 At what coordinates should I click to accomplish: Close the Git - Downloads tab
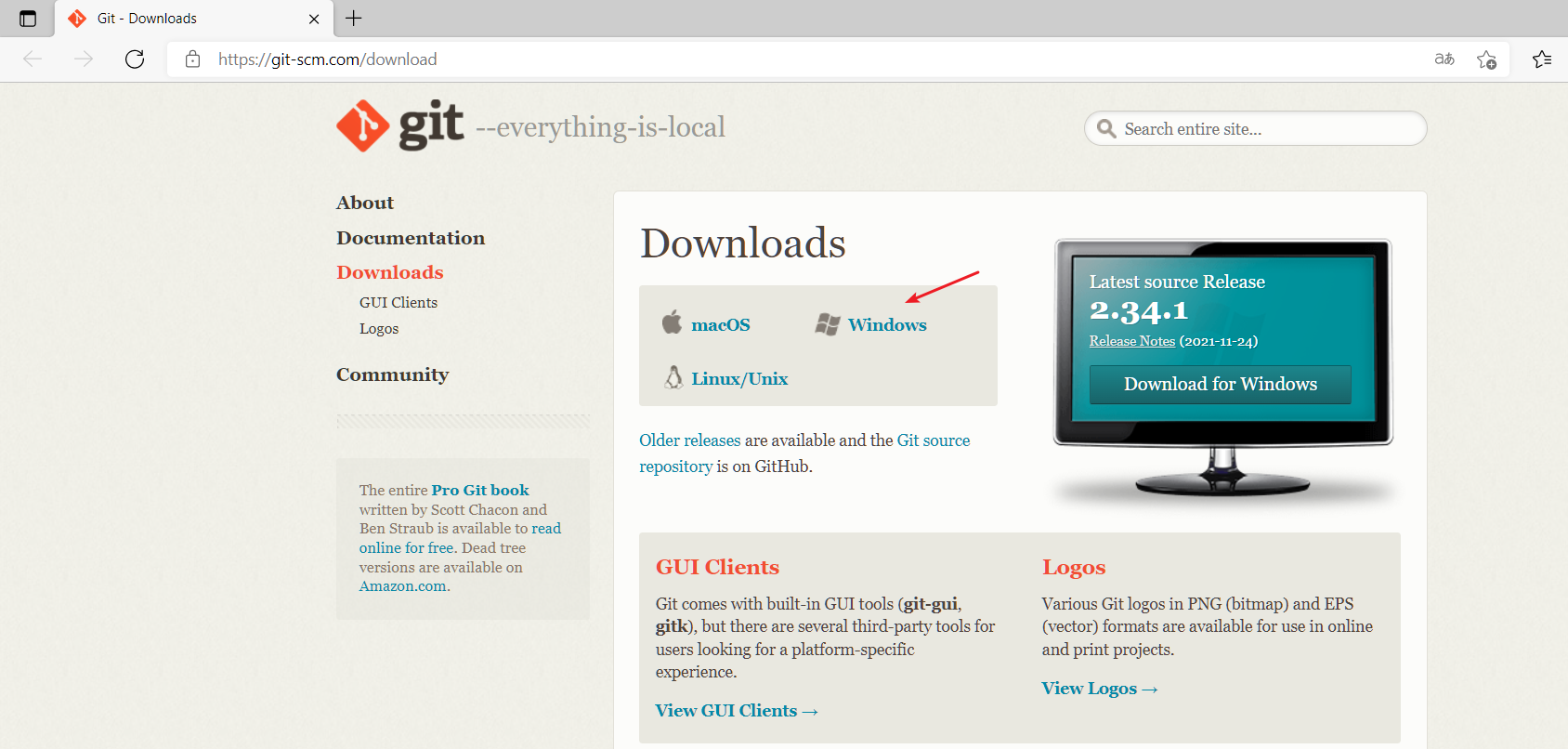pyautogui.click(x=314, y=19)
